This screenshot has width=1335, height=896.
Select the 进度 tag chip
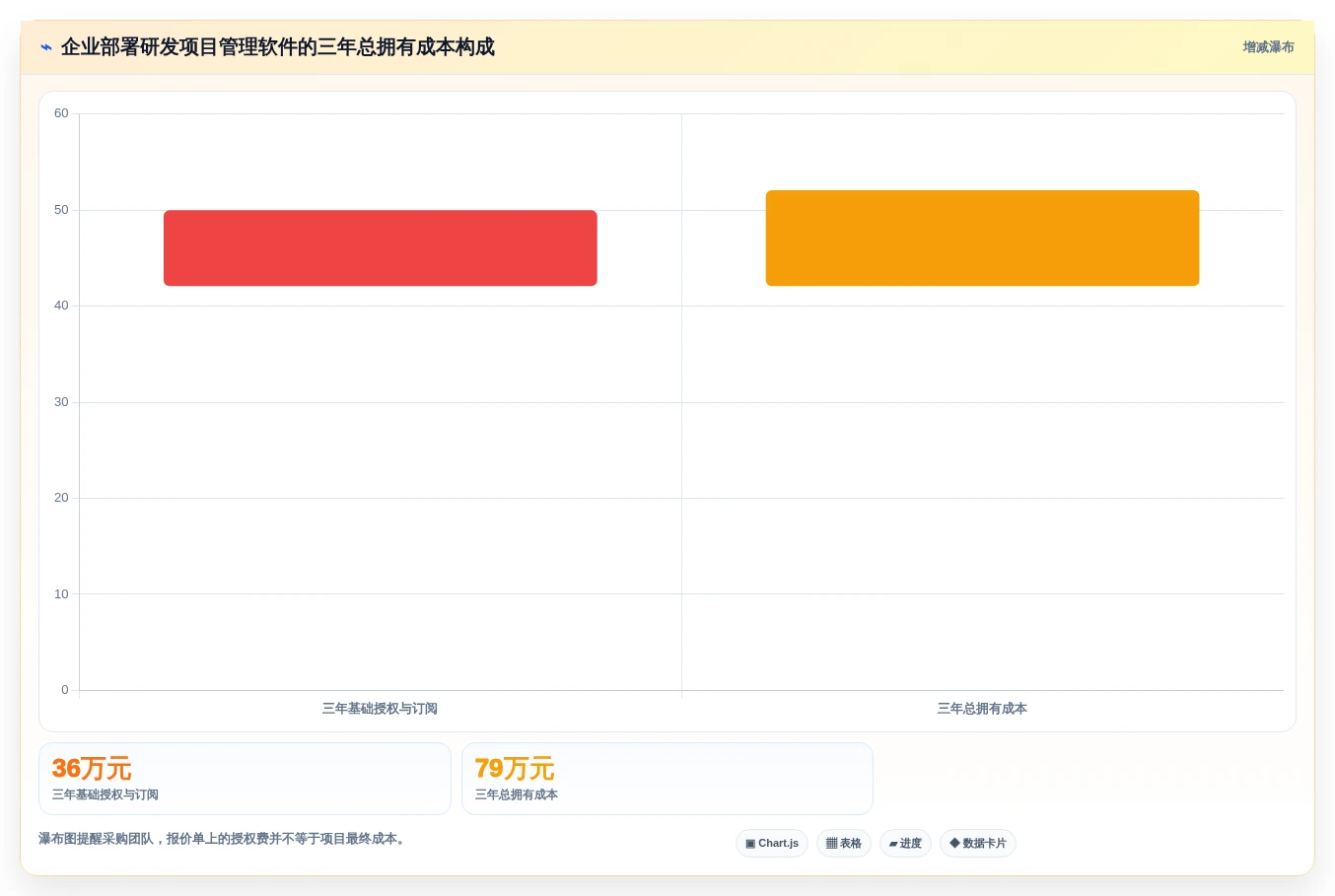coord(905,844)
